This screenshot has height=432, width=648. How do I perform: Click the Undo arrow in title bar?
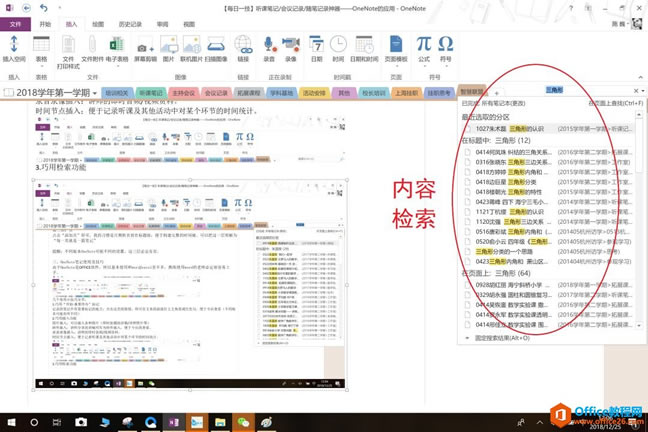click(43, 8)
